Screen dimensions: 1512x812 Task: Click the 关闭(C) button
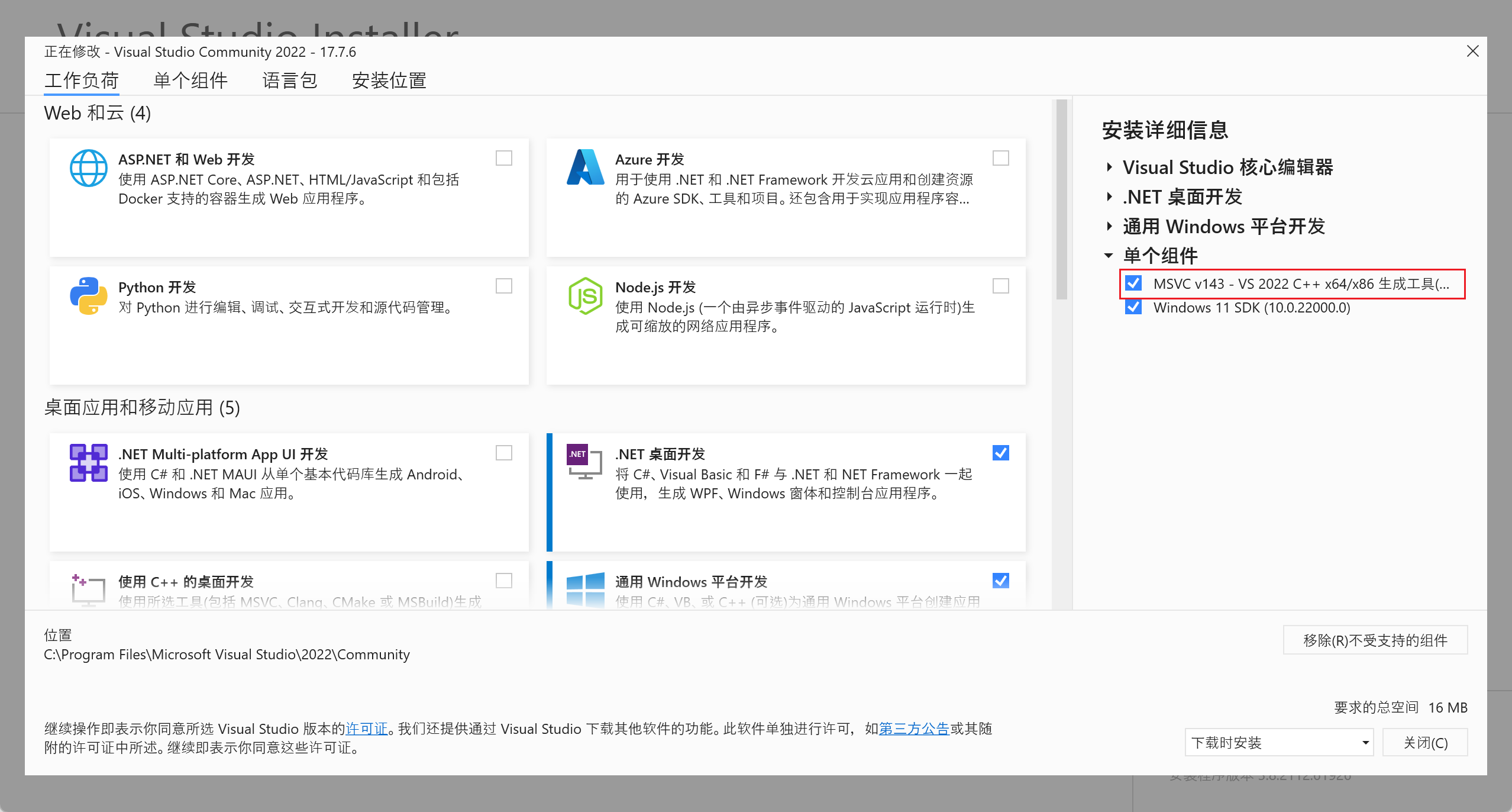point(1425,742)
